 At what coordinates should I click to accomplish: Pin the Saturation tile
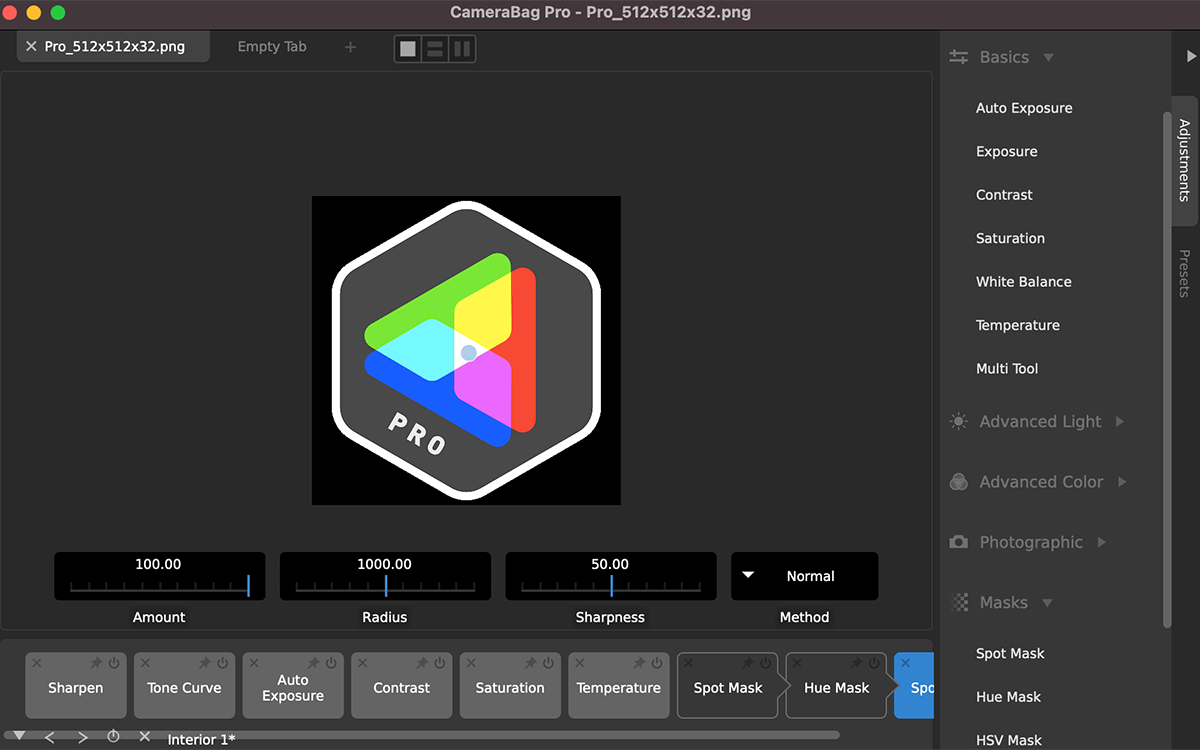coord(531,663)
